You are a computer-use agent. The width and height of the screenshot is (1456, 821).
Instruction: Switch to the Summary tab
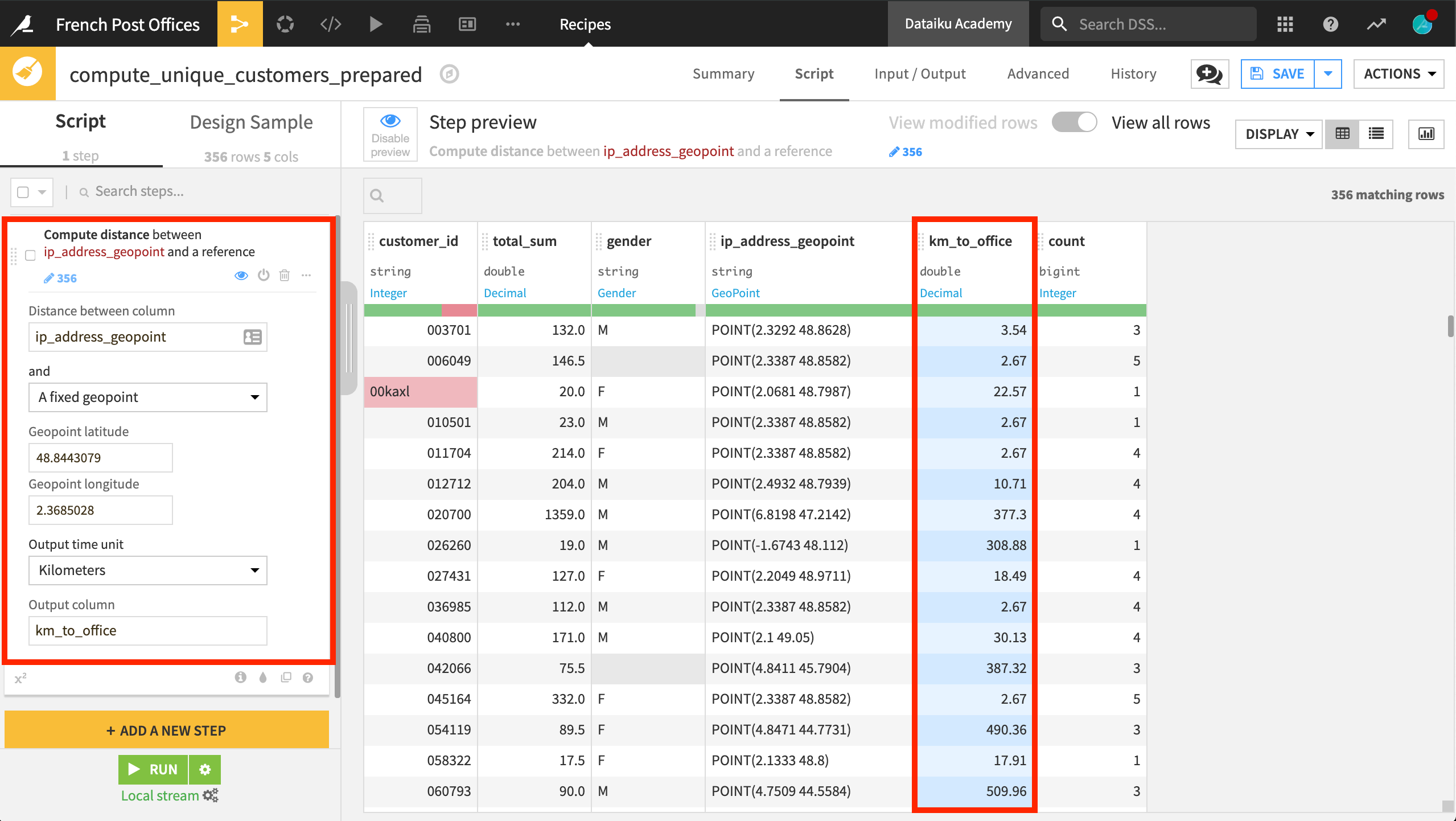pos(719,73)
